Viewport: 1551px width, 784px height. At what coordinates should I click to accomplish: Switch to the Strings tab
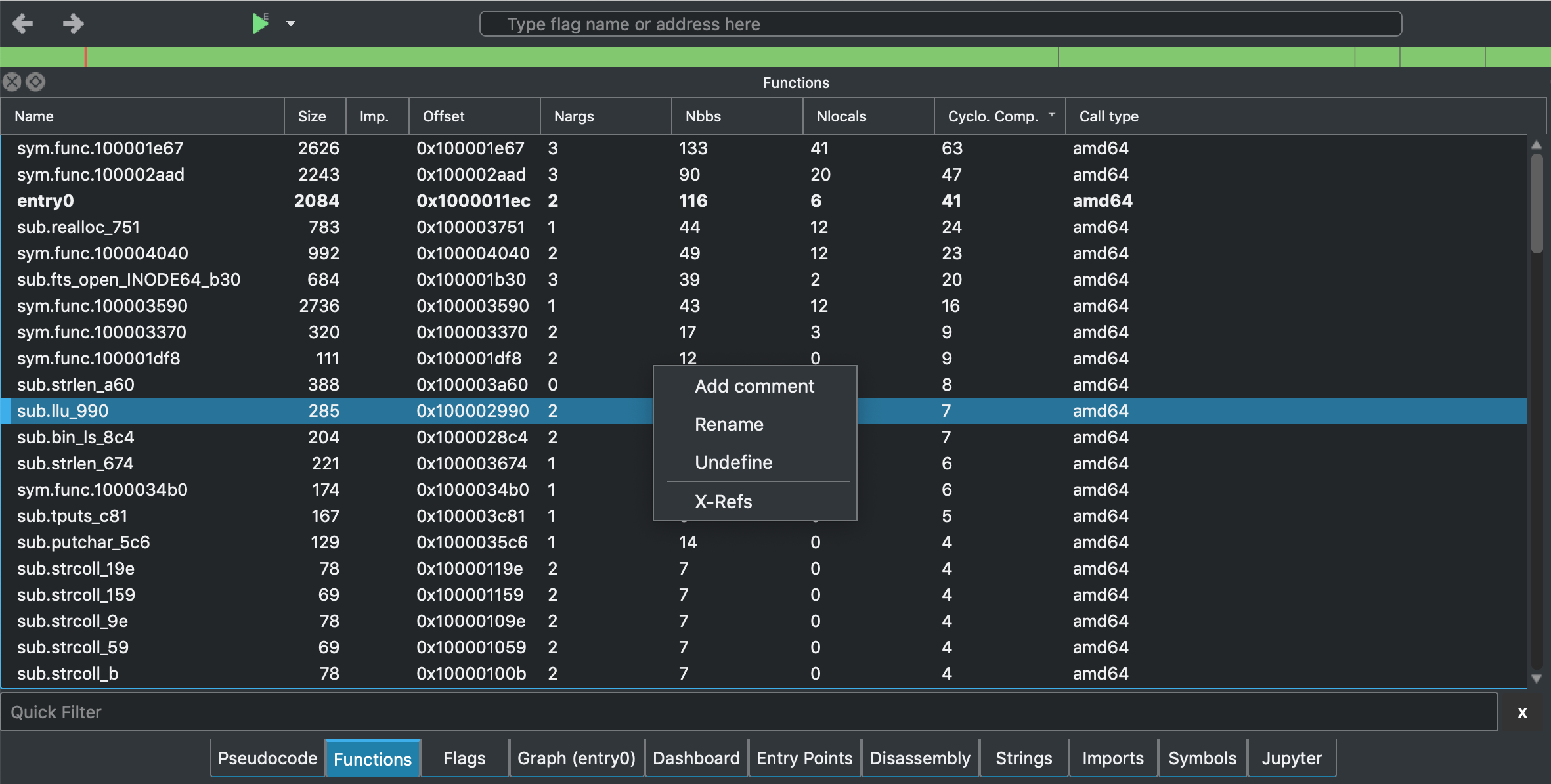click(x=1022, y=758)
